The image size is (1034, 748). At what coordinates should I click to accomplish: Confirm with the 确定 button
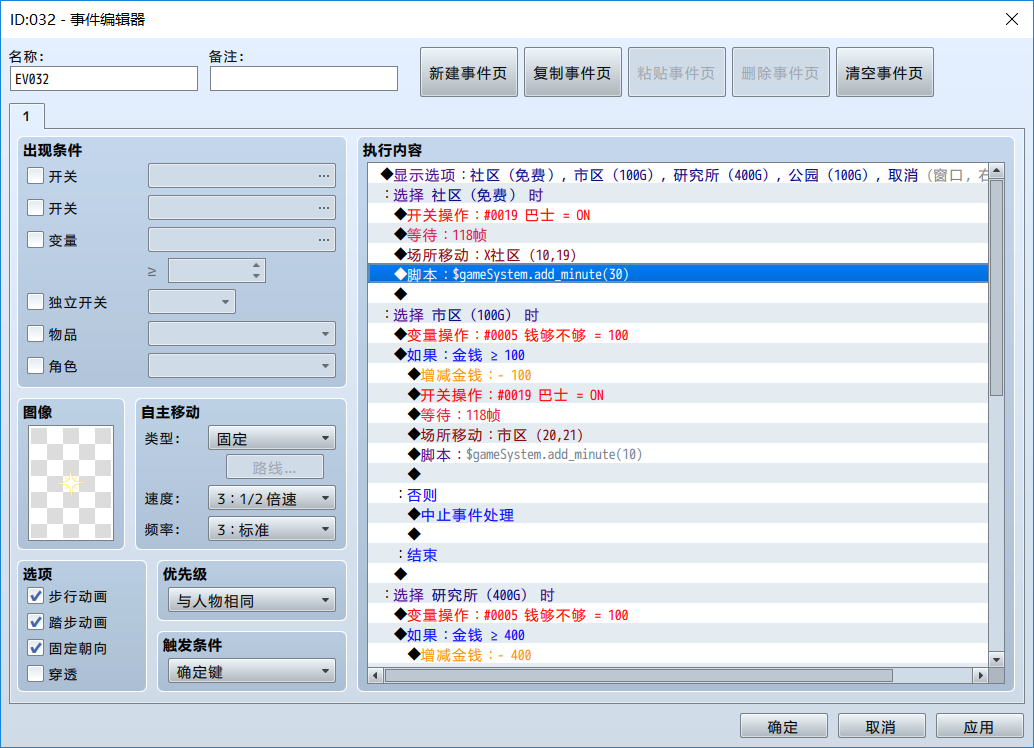click(783, 726)
